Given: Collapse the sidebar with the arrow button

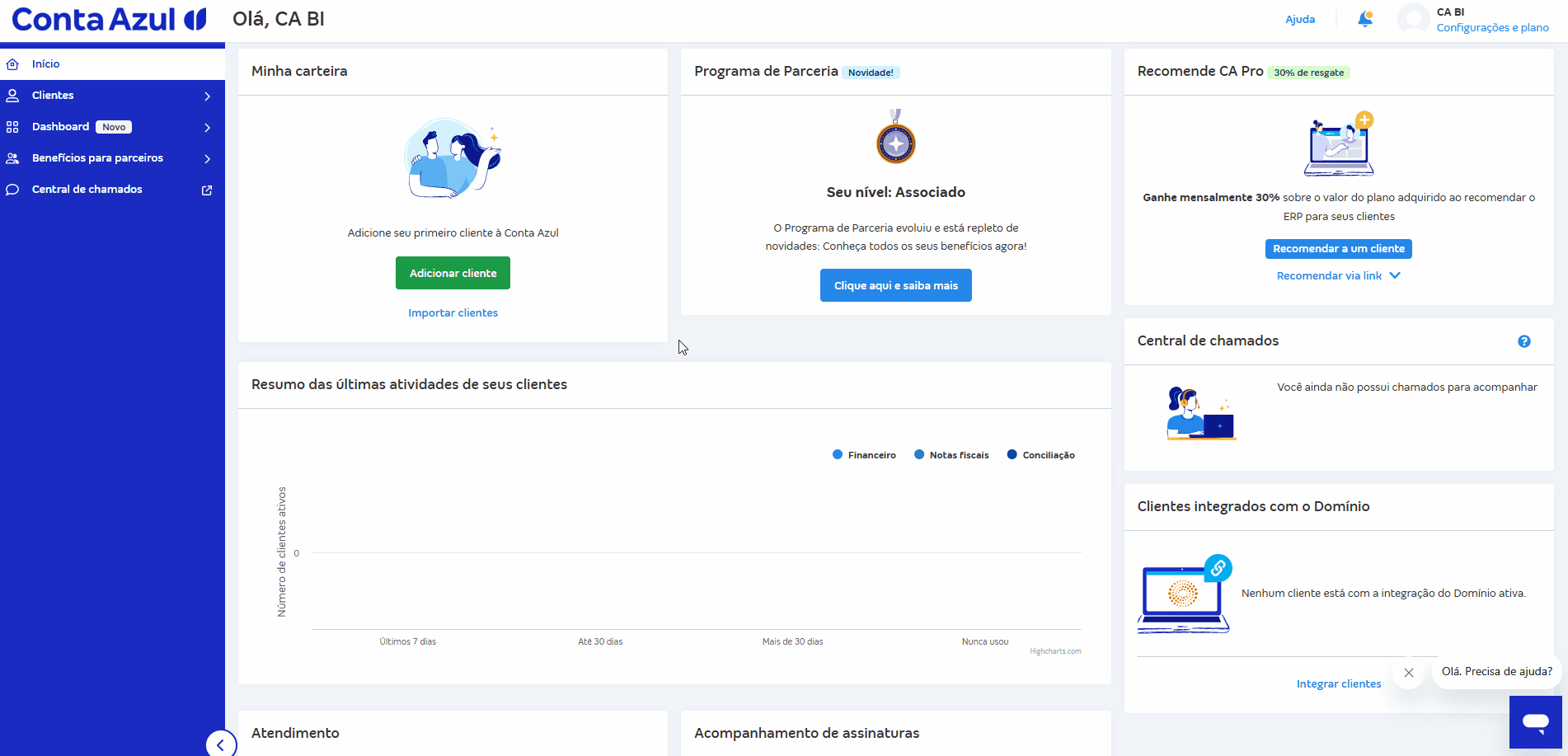Looking at the screenshot, I should tap(221, 744).
